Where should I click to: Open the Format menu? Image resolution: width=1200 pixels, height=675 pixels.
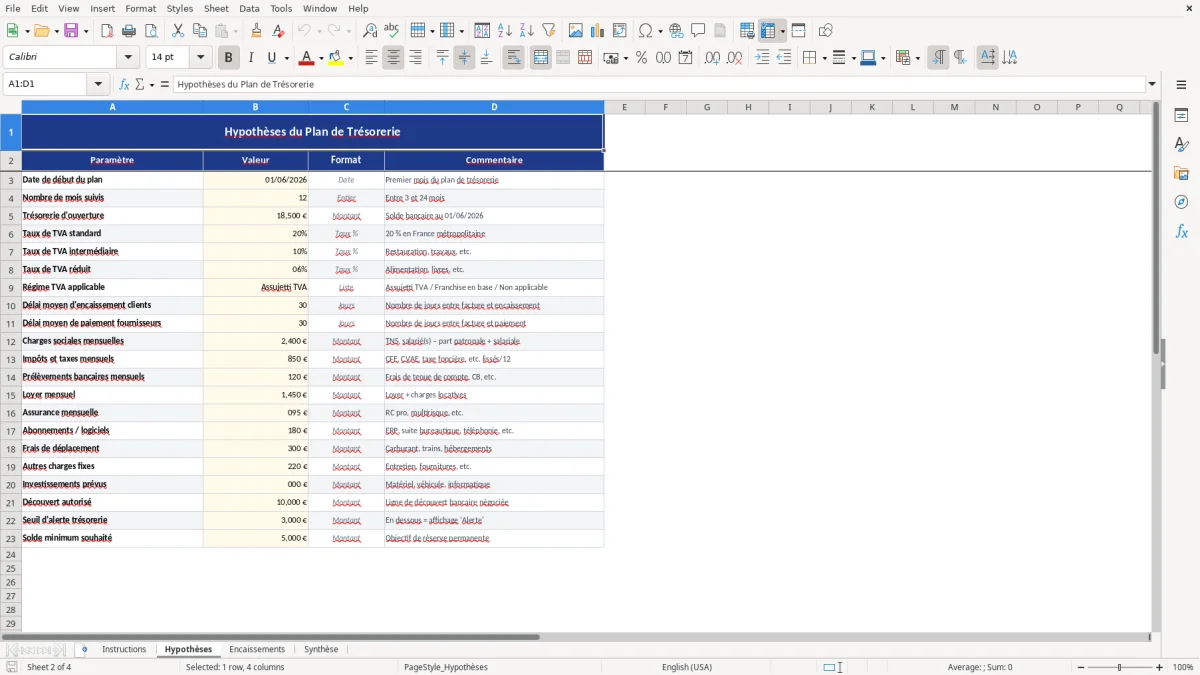coord(141,8)
